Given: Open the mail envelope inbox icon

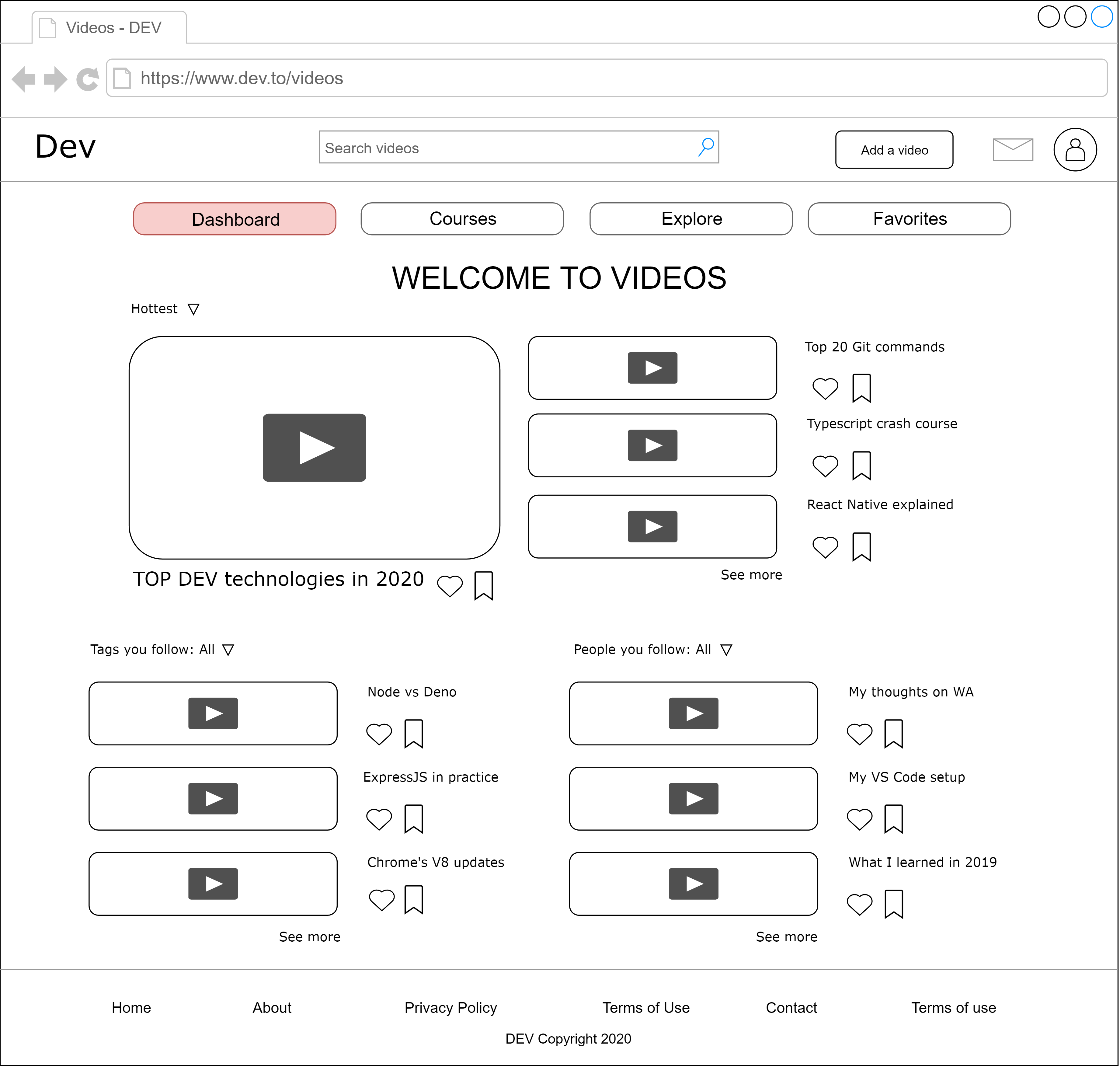Looking at the screenshot, I should pyautogui.click(x=1013, y=149).
